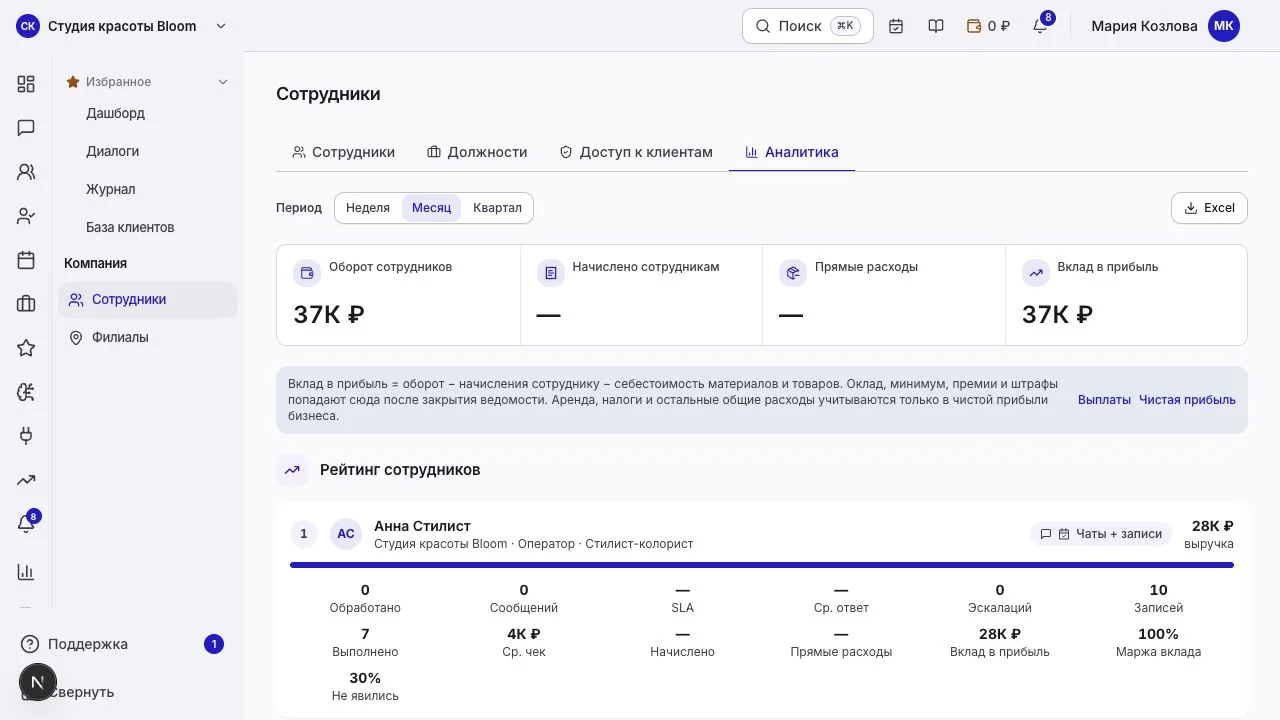
Task: Export analytics with the Excel button
Action: tap(1209, 208)
